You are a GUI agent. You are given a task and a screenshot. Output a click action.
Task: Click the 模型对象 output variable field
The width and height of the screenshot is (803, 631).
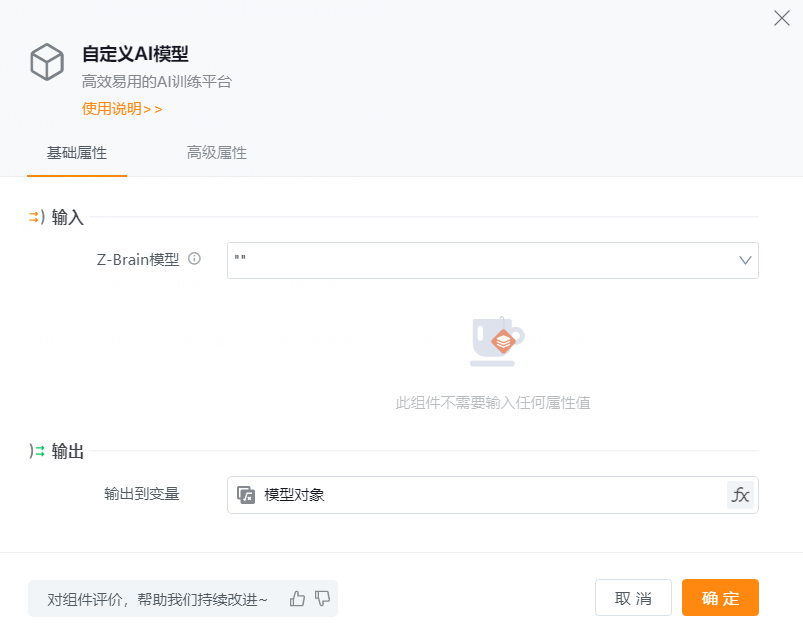[x=480, y=495]
